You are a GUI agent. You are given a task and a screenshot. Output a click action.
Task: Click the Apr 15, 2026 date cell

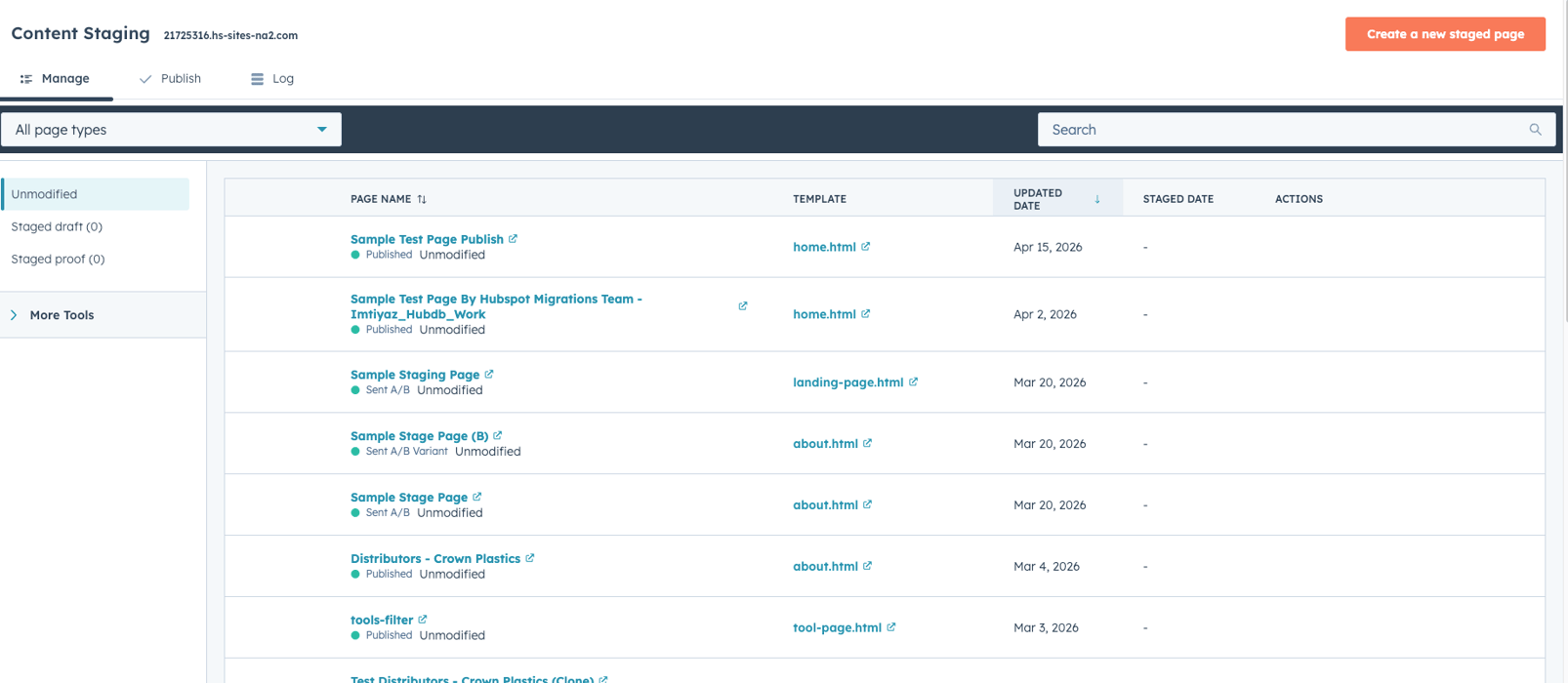click(x=1048, y=247)
